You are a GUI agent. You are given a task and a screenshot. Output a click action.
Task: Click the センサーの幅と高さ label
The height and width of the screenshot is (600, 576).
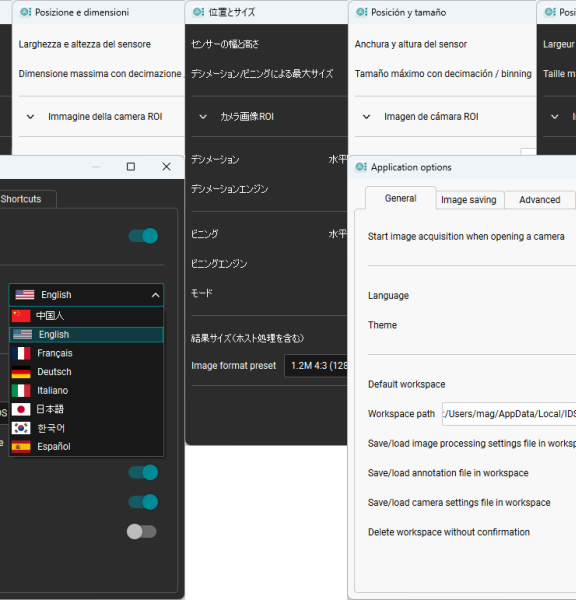(x=225, y=44)
